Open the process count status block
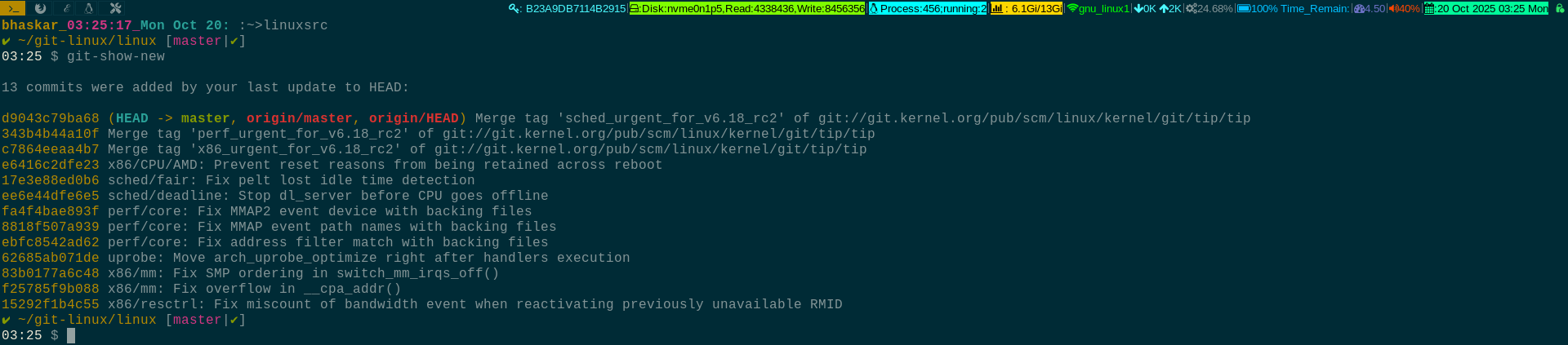The width and height of the screenshot is (1568, 345). click(x=928, y=8)
